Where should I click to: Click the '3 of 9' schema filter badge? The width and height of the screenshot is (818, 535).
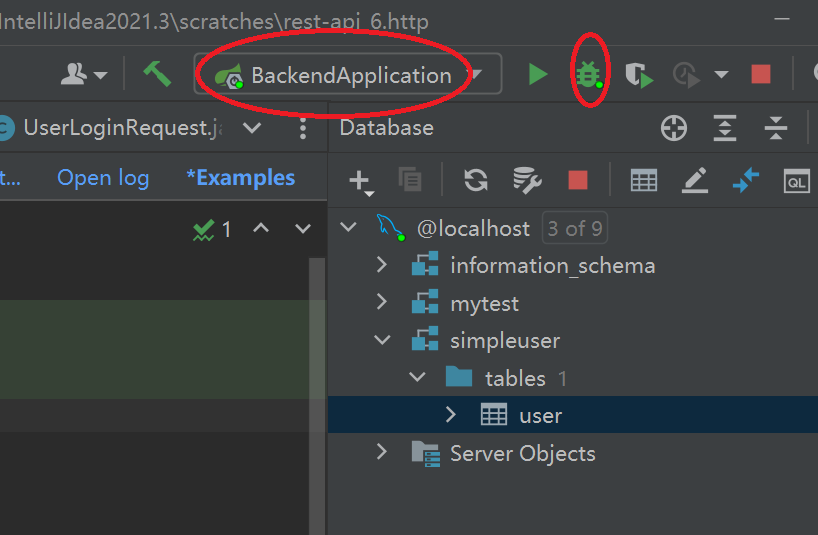click(575, 228)
